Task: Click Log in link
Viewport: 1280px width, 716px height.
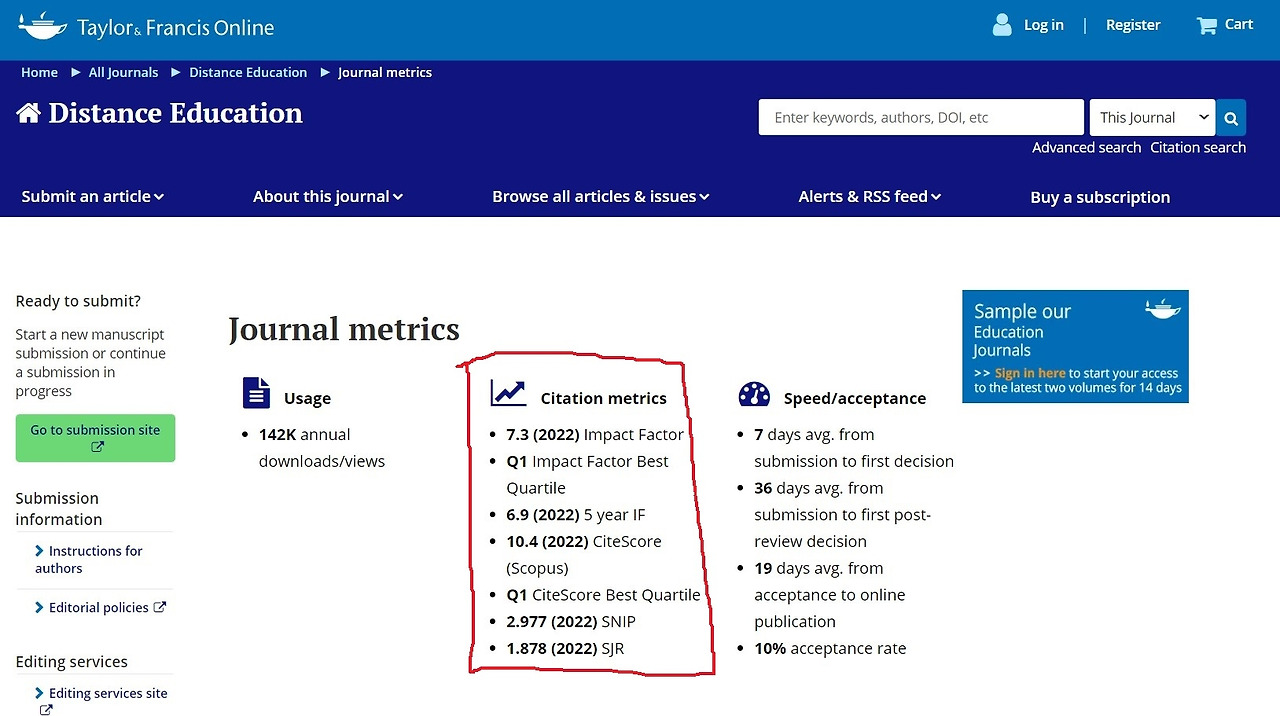Action: tap(1043, 25)
